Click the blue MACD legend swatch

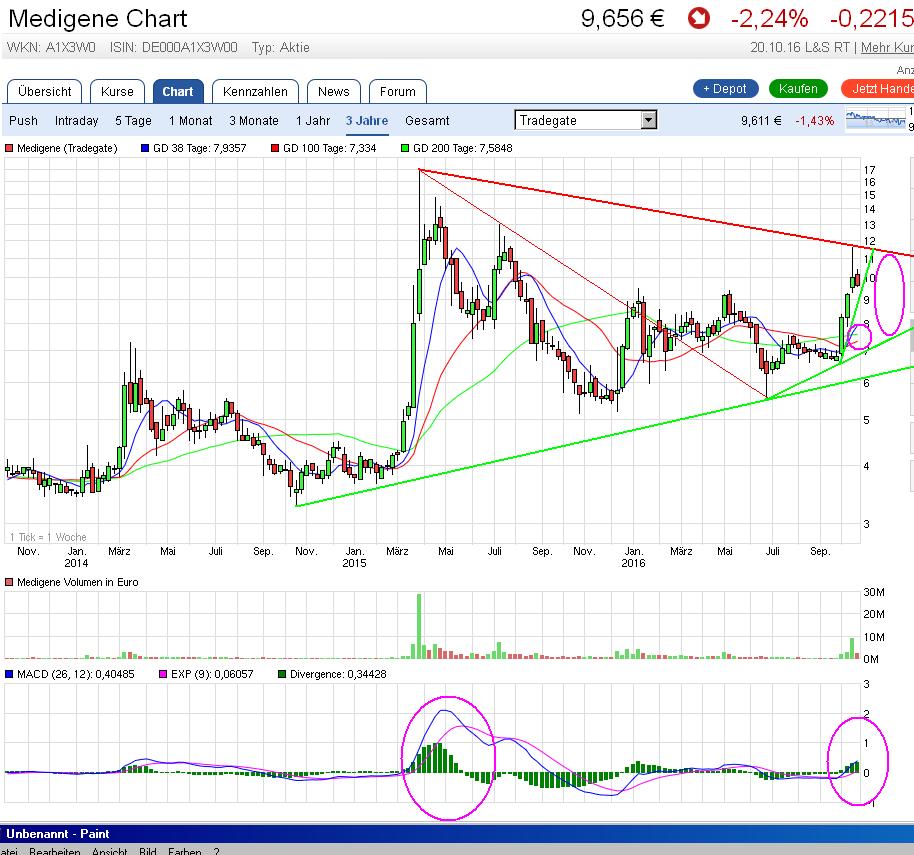[9, 674]
